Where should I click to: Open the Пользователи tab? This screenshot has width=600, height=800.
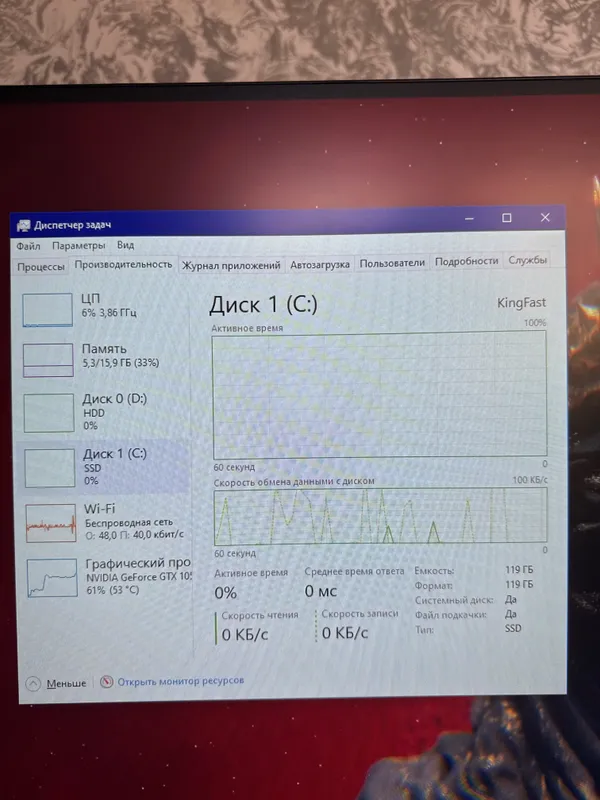pyautogui.click(x=392, y=263)
